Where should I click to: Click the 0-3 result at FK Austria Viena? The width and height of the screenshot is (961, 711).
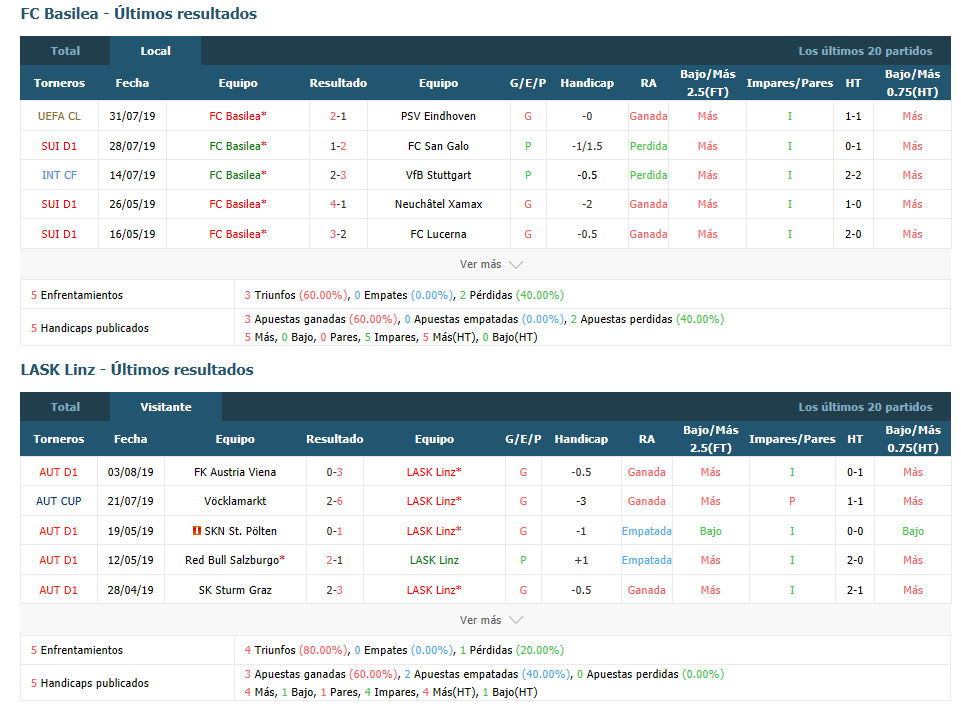pos(335,472)
